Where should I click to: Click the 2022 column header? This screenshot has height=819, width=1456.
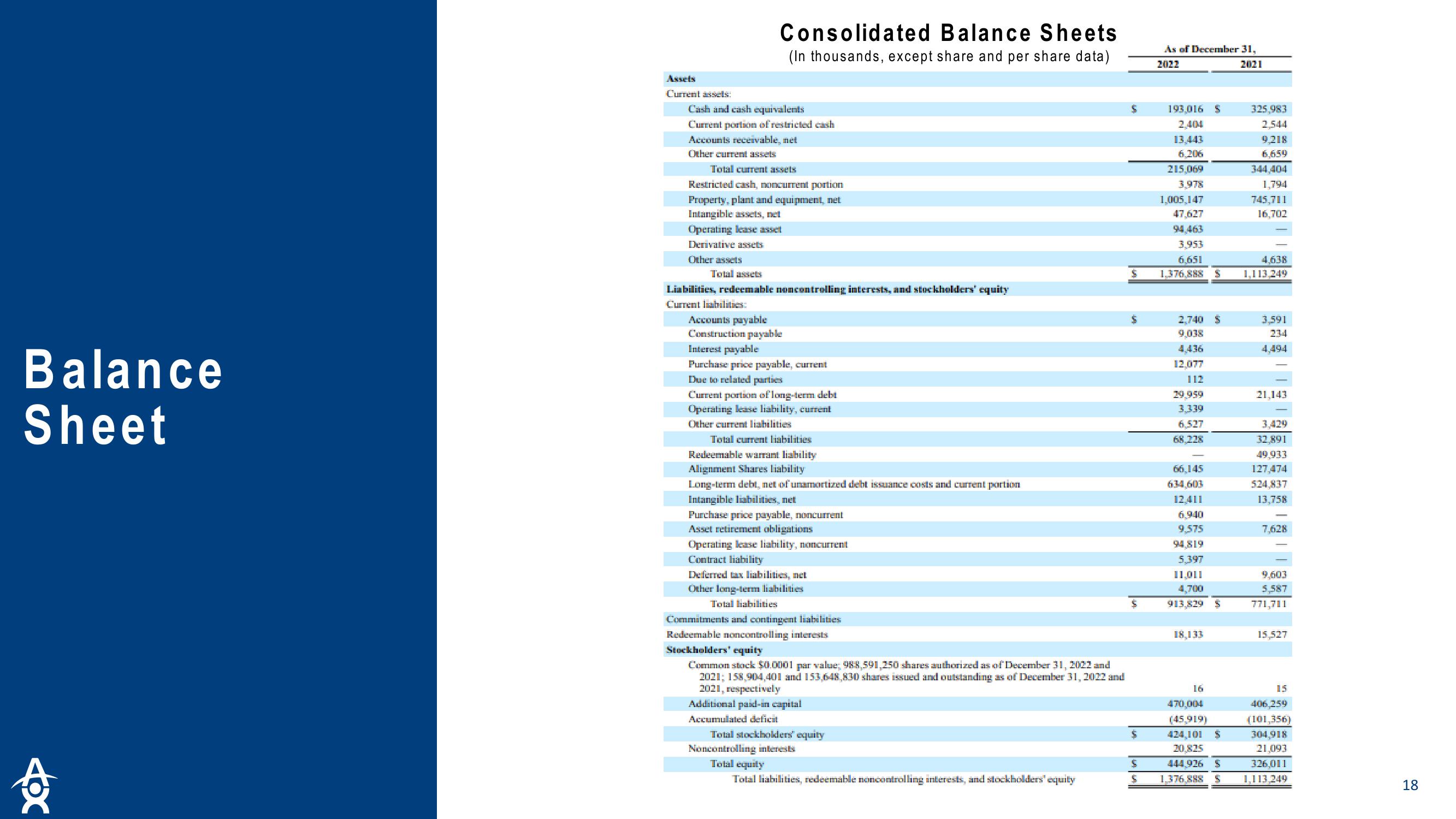click(x=1168, y=64)
